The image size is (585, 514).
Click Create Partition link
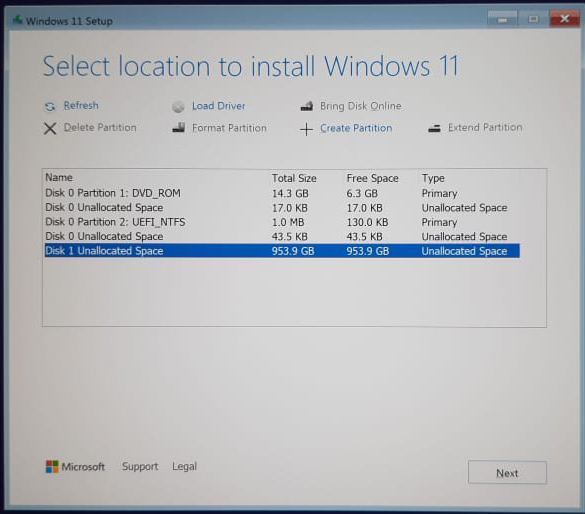coord(356,128)
